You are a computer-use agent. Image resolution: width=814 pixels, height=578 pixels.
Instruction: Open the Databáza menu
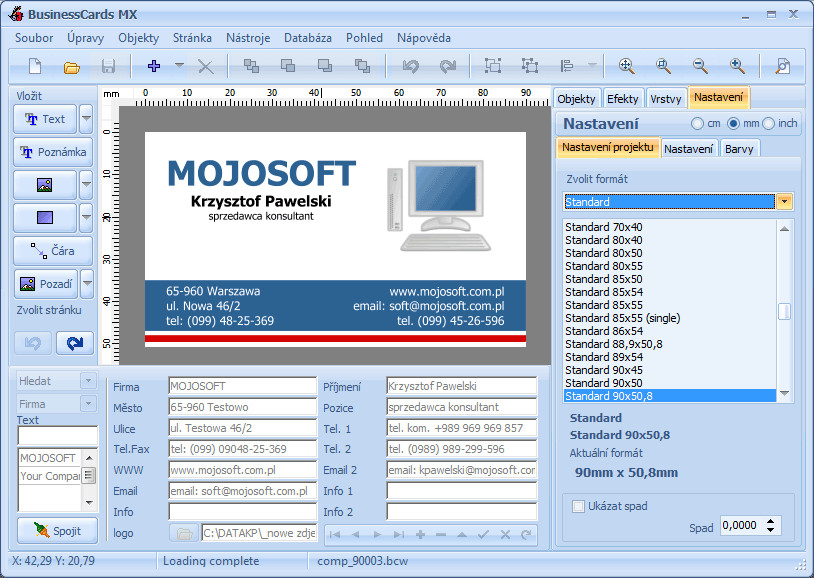click(x=307, y=38)
